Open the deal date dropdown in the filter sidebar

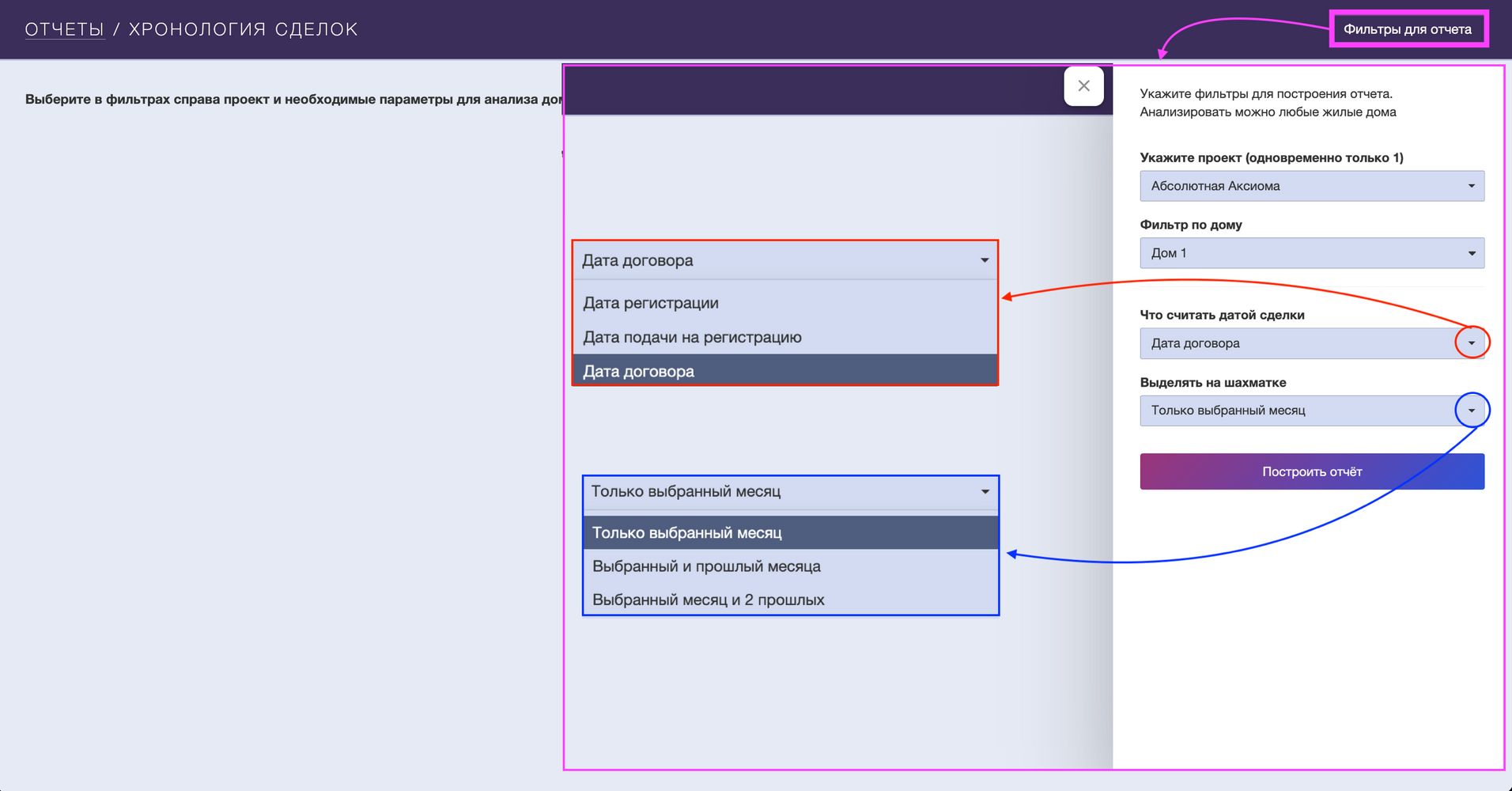click(x=1312, y=343)
